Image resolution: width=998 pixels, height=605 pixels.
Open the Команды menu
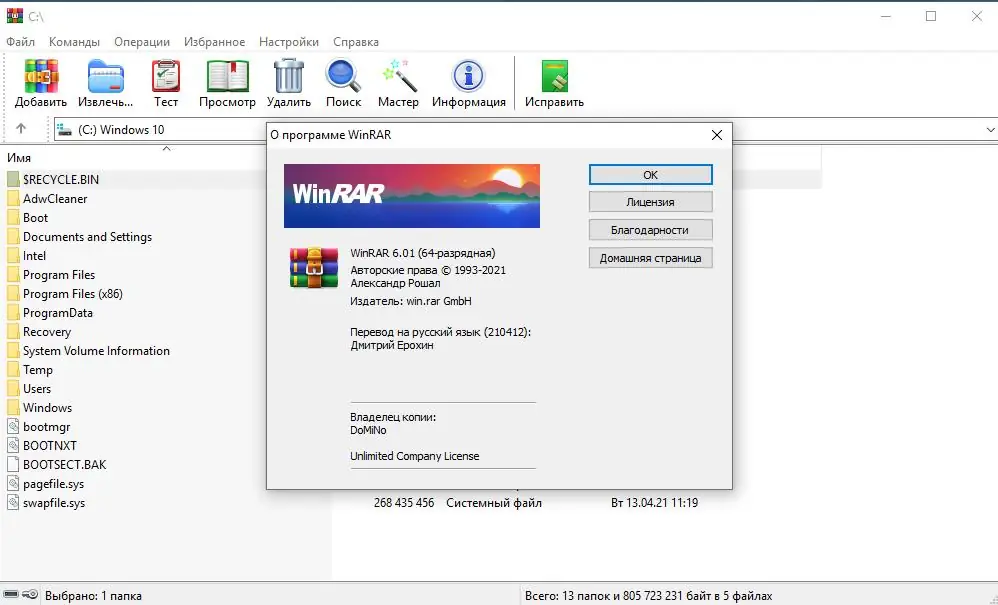[74, 42]
